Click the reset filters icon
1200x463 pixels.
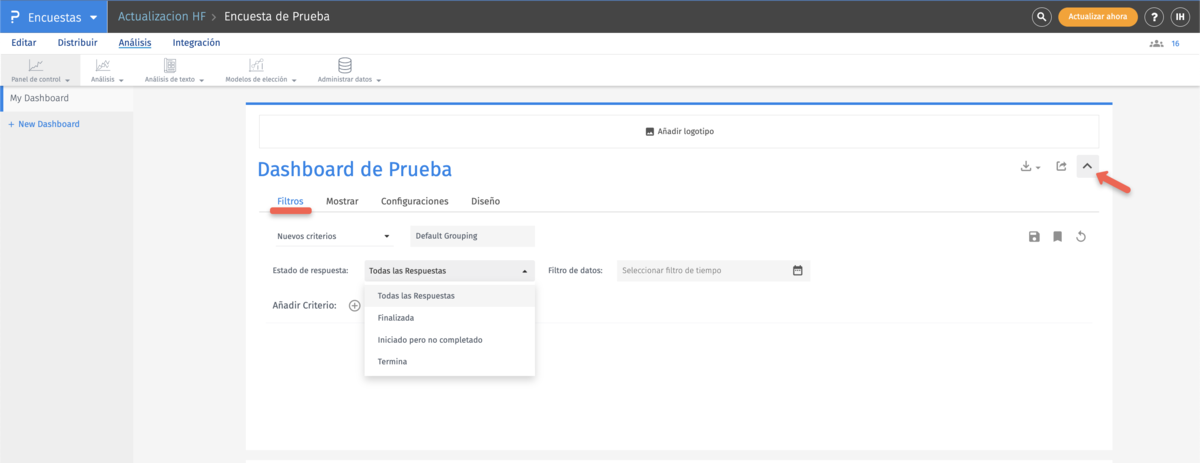point(1081,237)
